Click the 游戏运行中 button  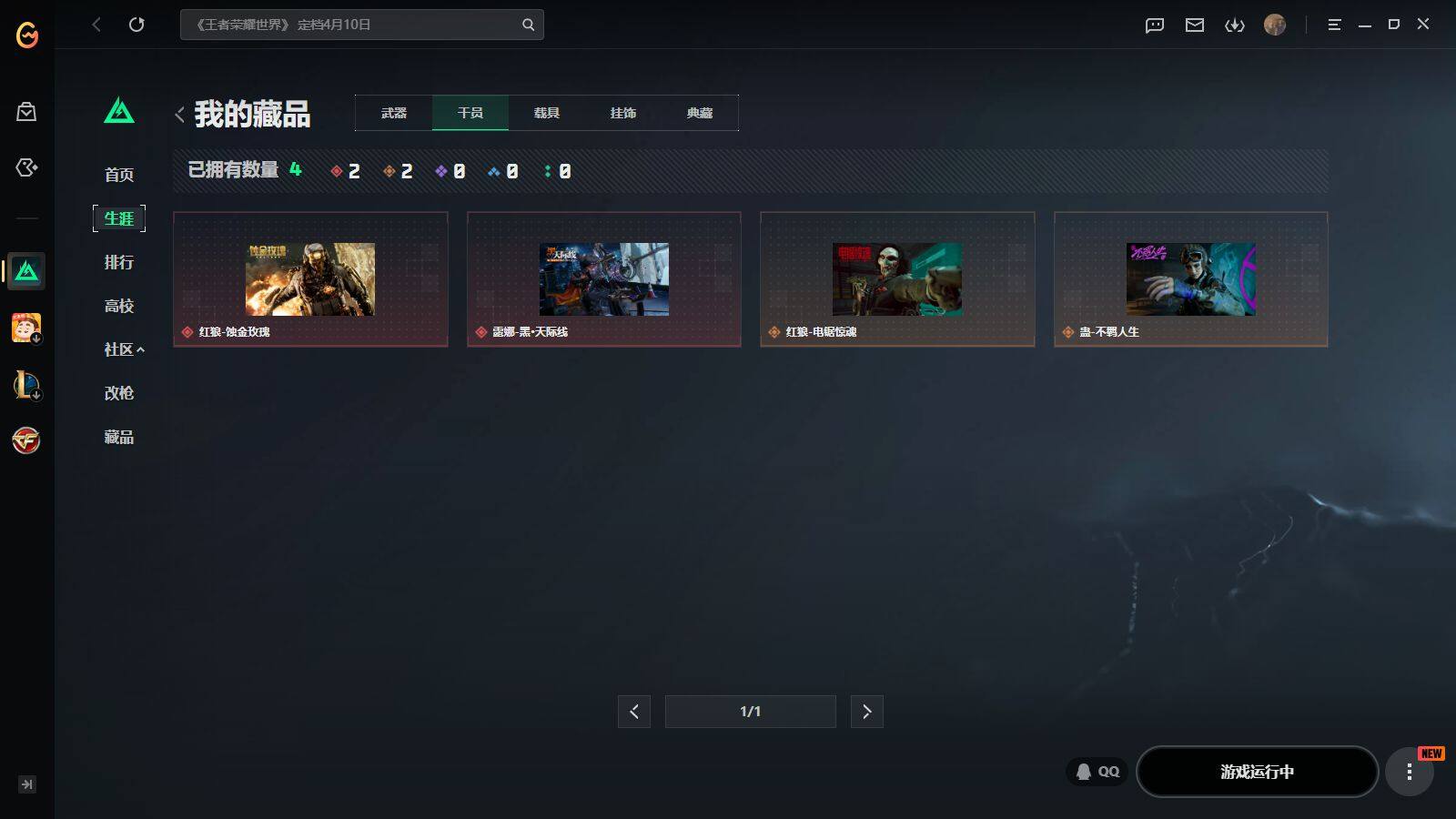pos(1258,772)
